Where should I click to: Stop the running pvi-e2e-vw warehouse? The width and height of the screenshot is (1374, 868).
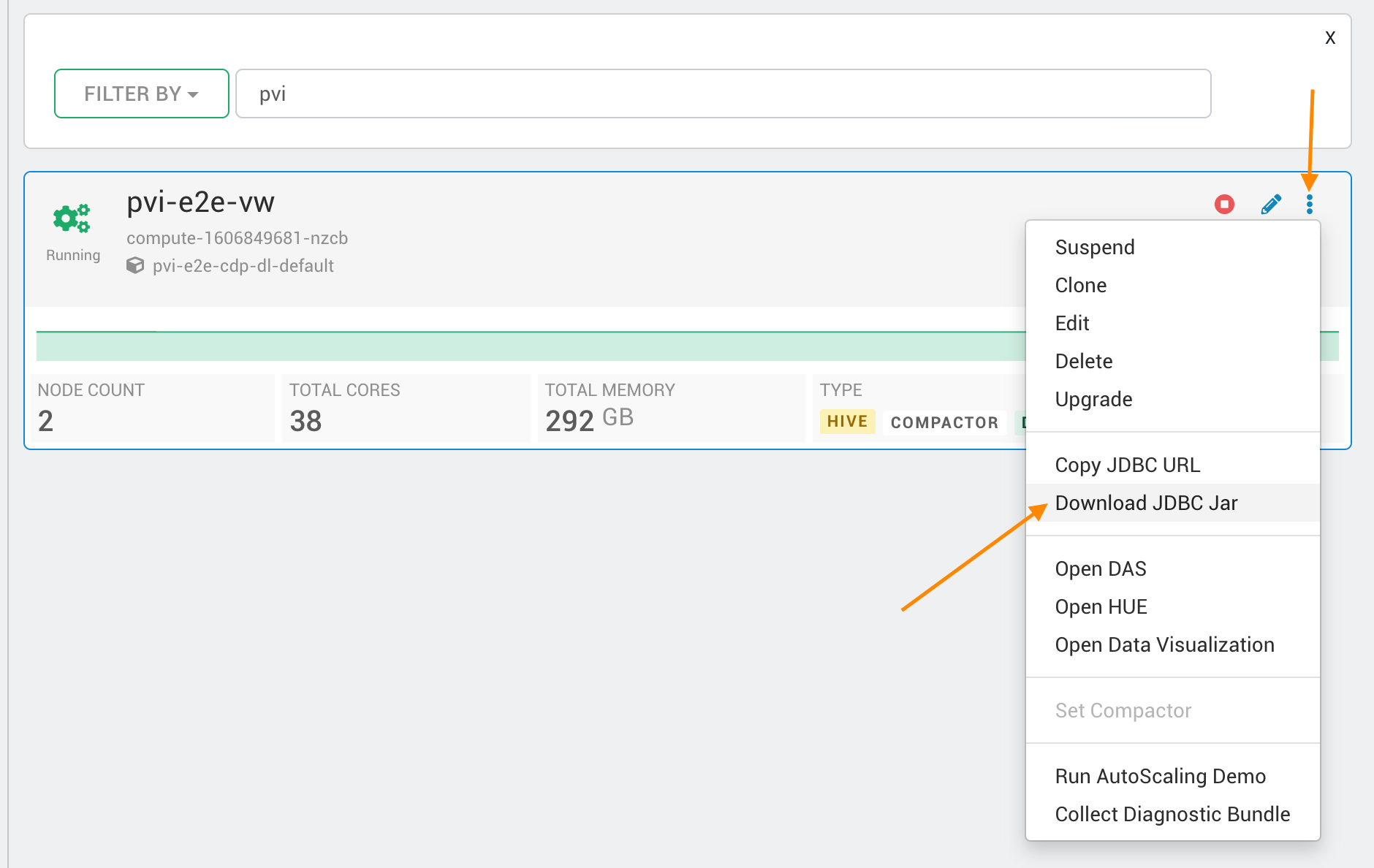(1224, 205)
